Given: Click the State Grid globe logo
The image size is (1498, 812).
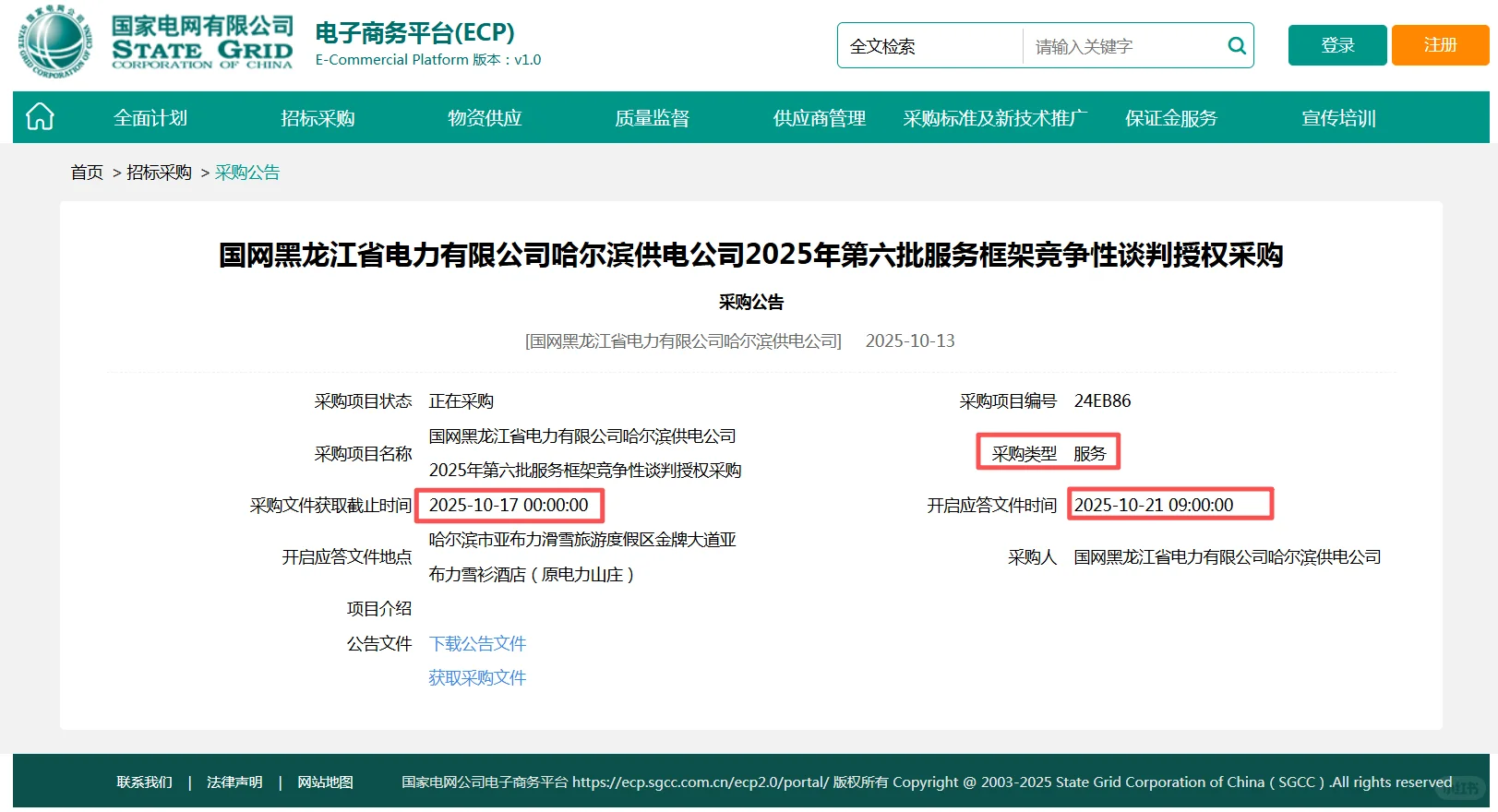Looking at the screenshot, I should point(55,42).
